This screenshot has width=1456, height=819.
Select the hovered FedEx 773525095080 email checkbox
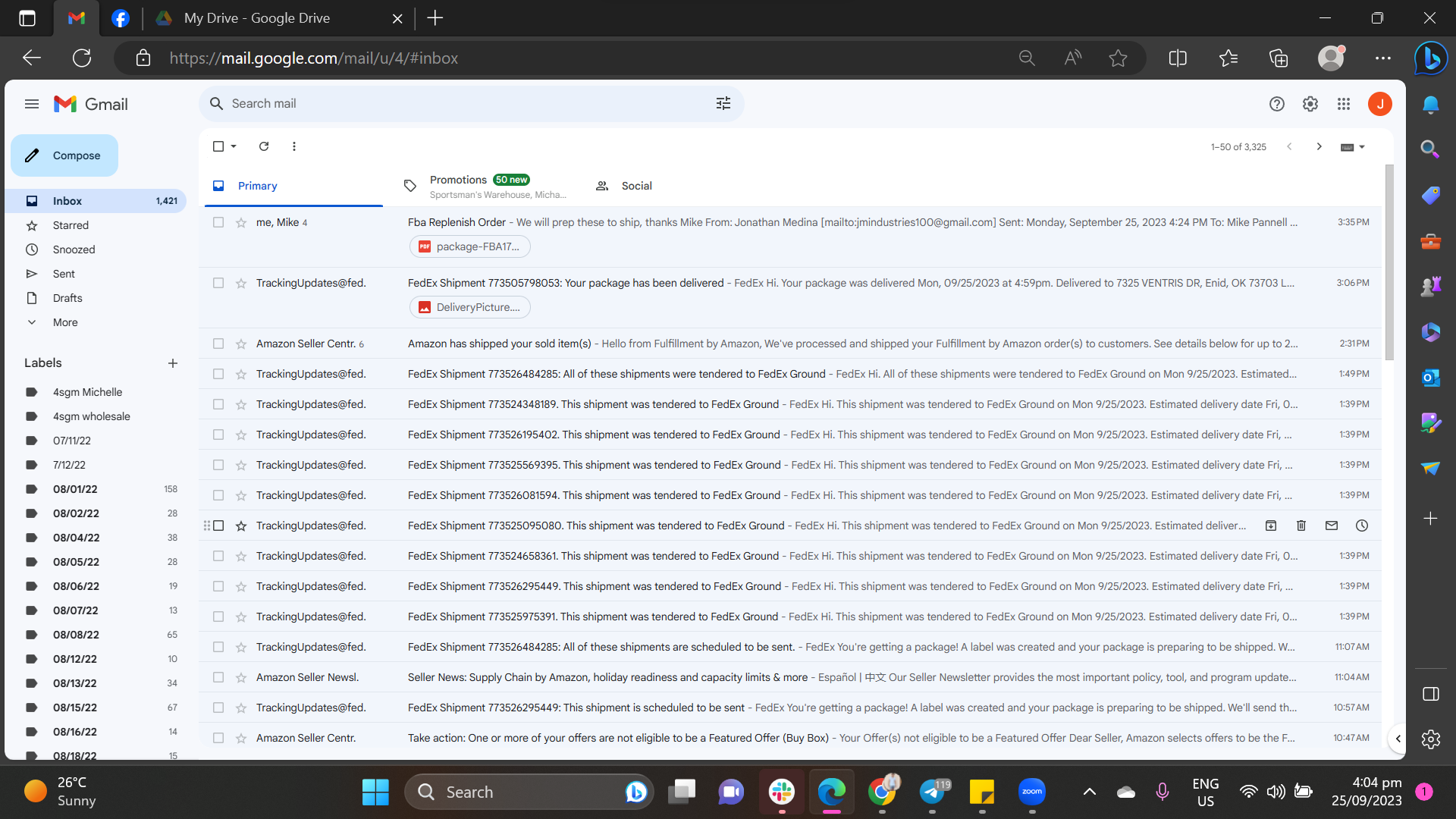pos(218,526)
